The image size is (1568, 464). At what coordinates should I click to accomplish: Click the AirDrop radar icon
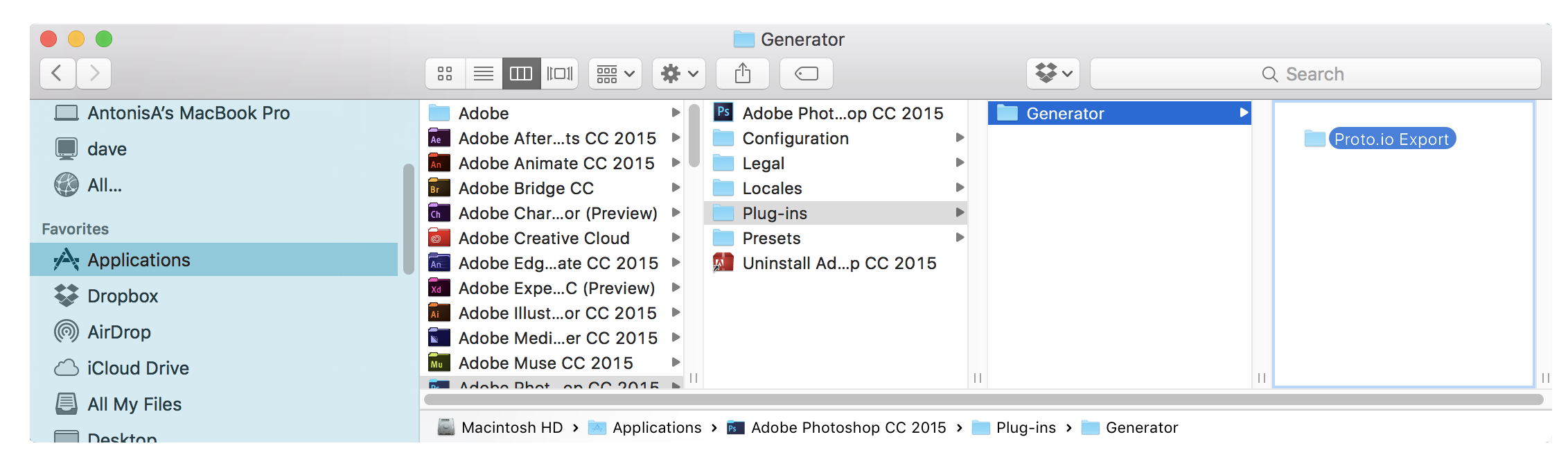(67, 332)
